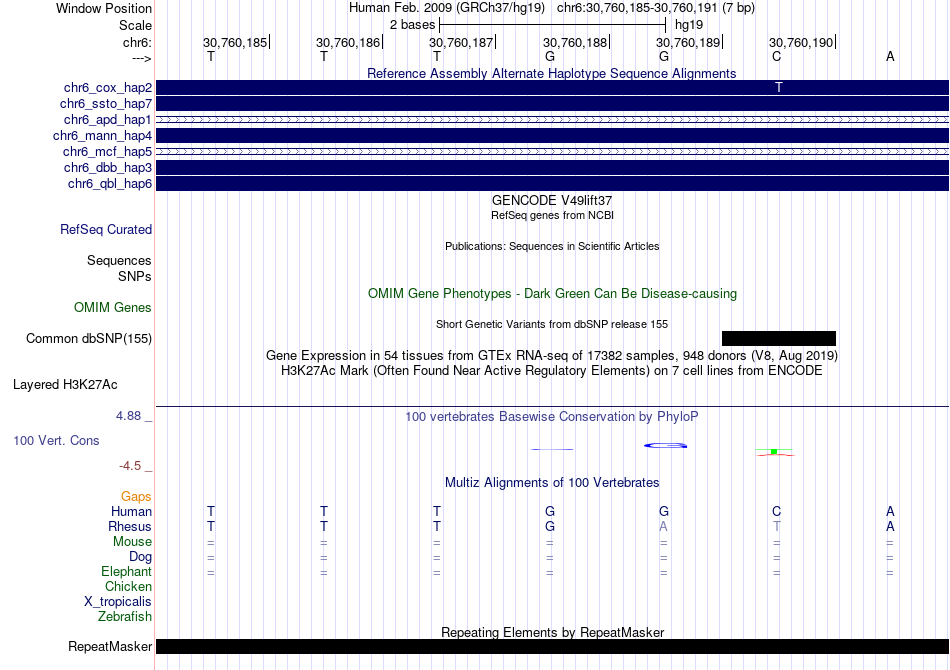Click the Zebrafish alignment row label
Image resolution: width=950 pixels, height=670 pixels.
(125, 617)
